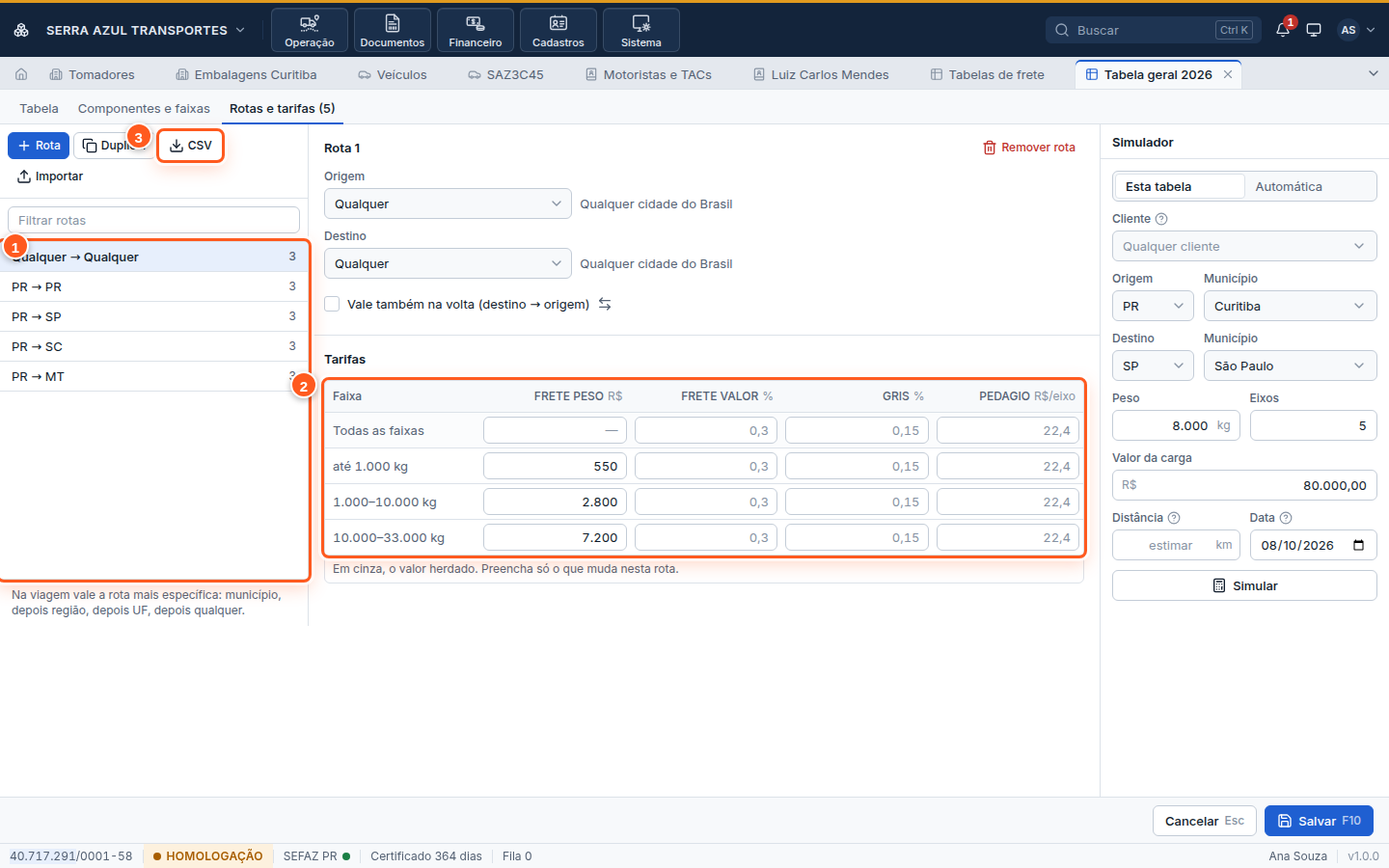This screenshot has height=868, width=1389.
Task: Select the PR → SP route row
Action: (x=154, y=316)
